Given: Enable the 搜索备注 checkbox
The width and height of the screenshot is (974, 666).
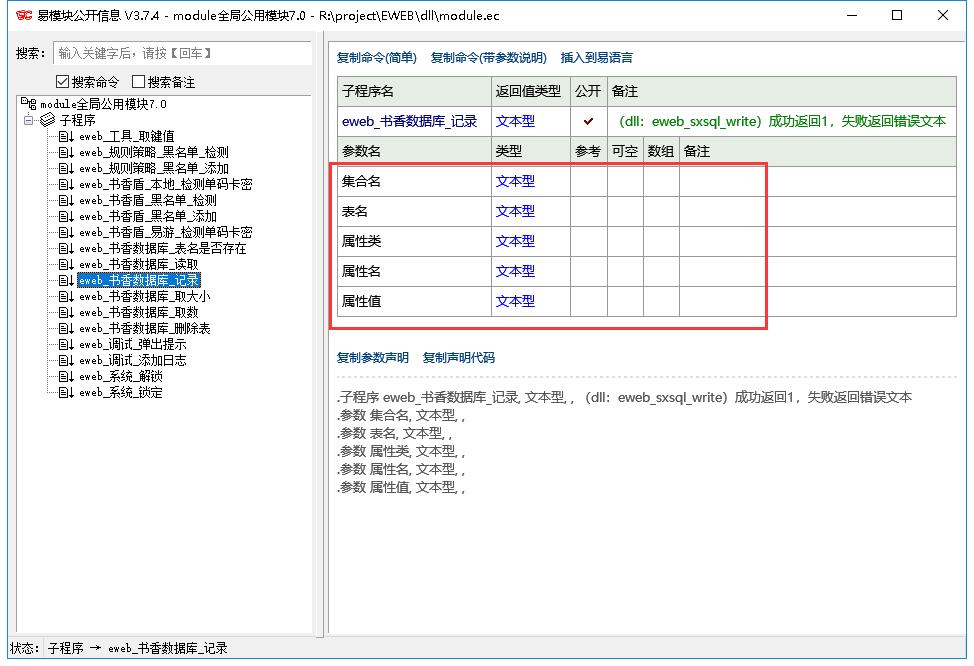Looking at the screenshot, I should pos(139,82).
